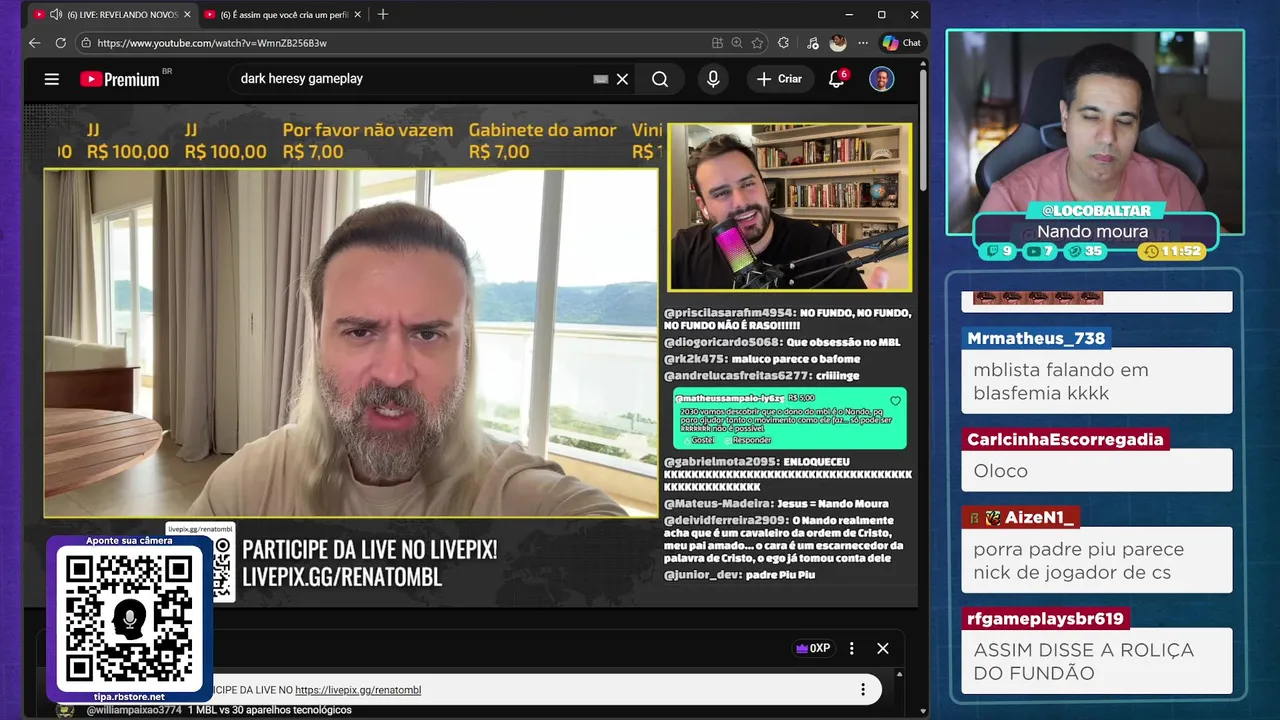Viewport: 1280px width, 720px height.
Task: Click the 11:52 timer badge
Action: pyautogui.click(x=1173, y=251)
